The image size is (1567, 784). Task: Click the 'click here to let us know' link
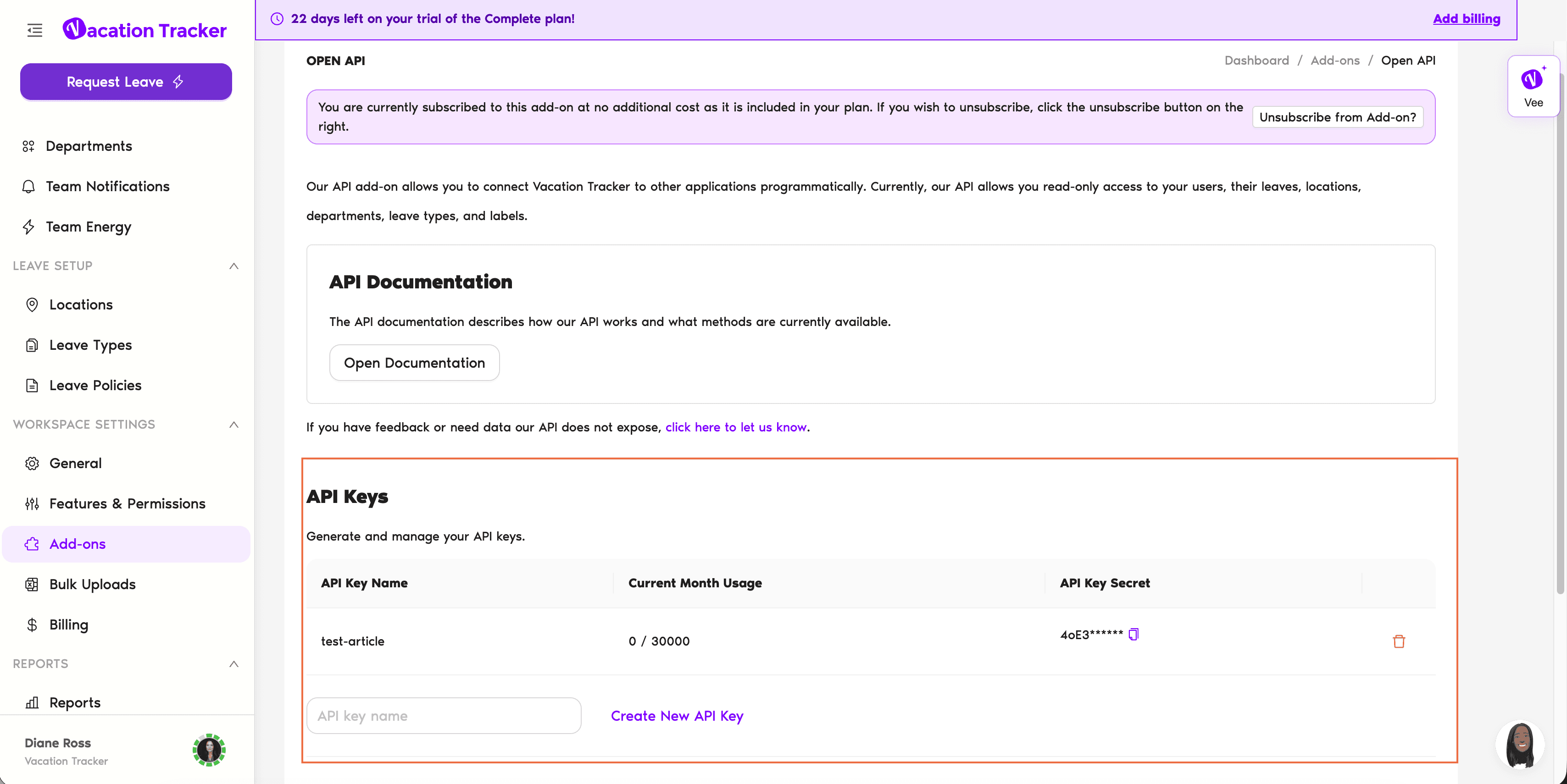(735, 427)
